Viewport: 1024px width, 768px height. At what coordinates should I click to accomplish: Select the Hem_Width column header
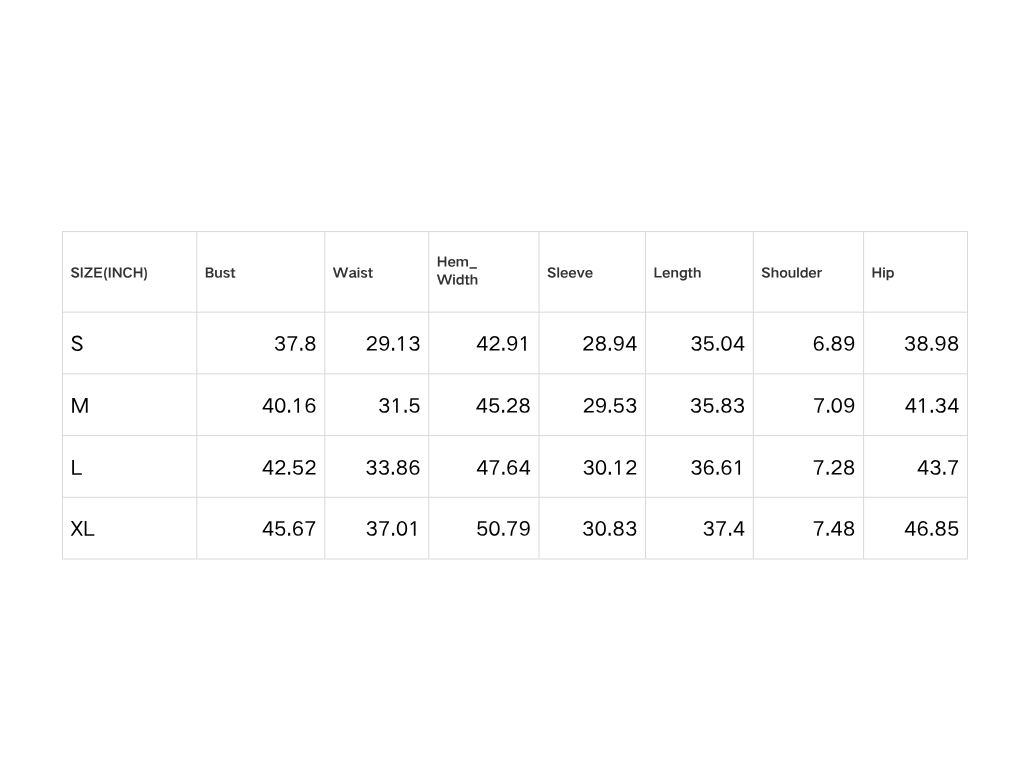pos(457,271)
